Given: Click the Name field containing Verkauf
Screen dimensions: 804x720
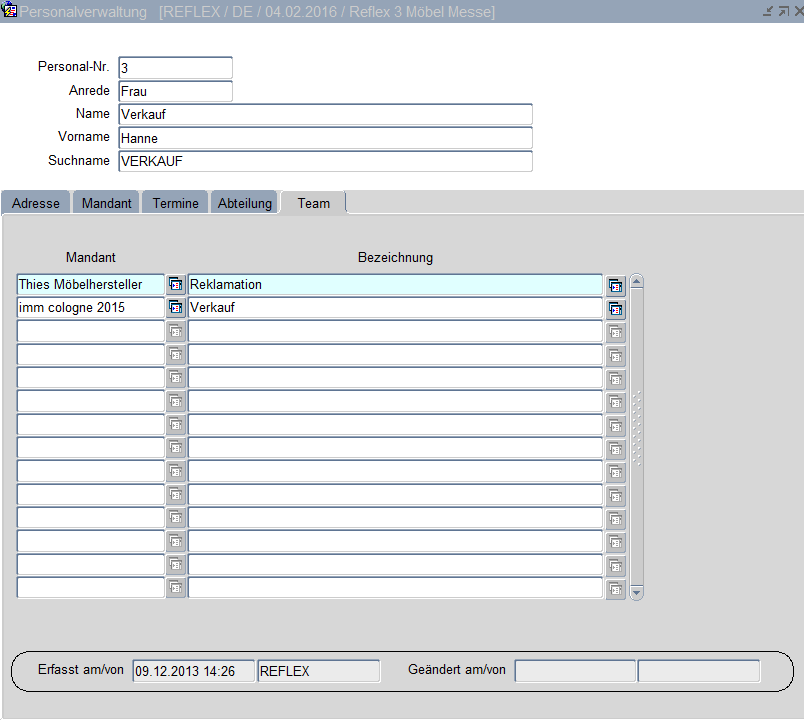Looking at the screenshot, I should click(325, 114).
